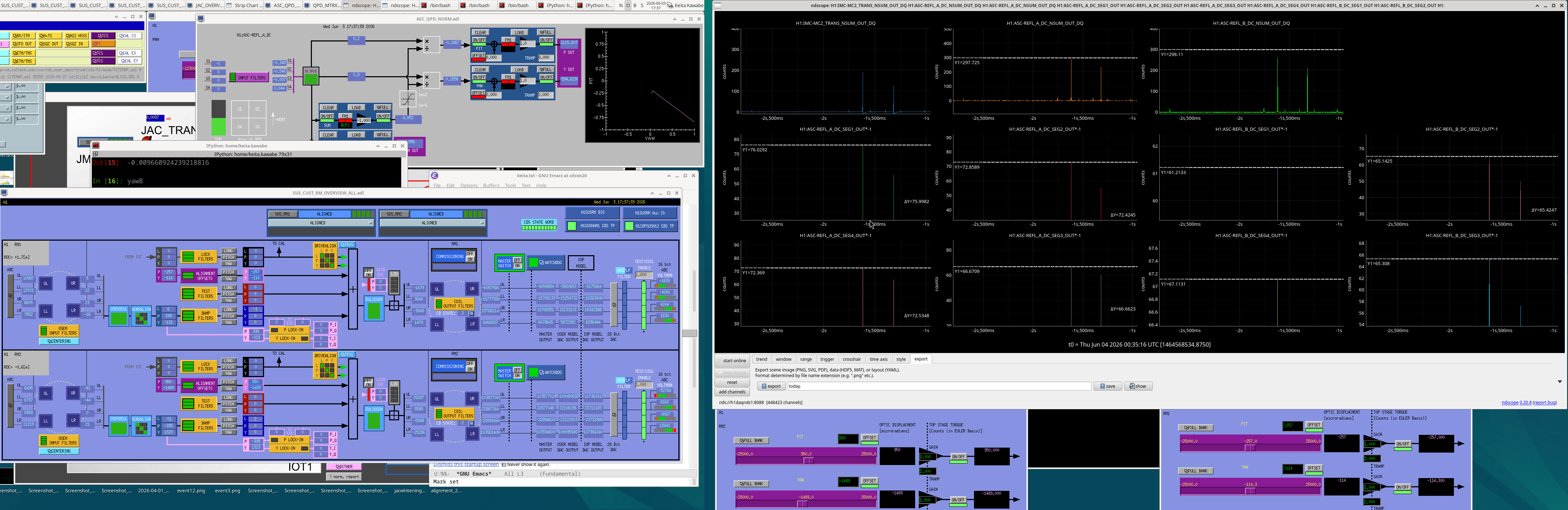Click the show icon button in ndscope export
This screenshot has height=510, width=1568.
click(1138, 386)
